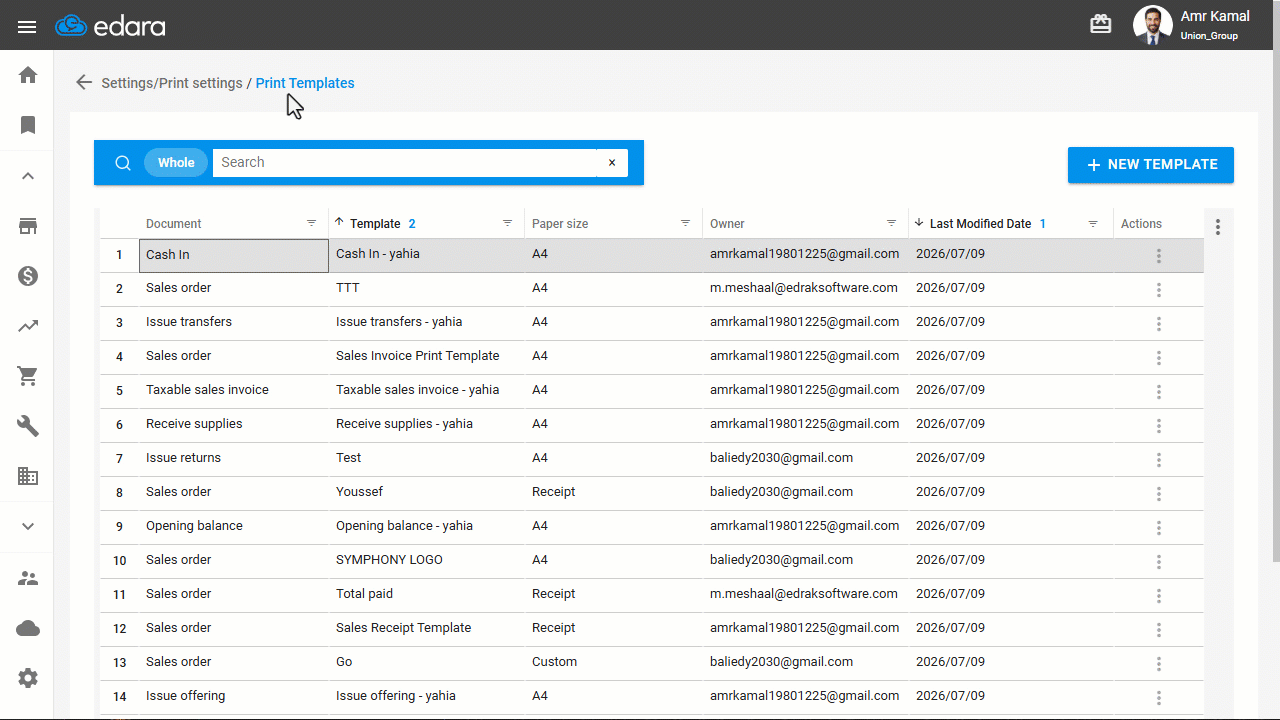Open the trending chart icon in sidebar
The image size is (1280, 720).
[x=28, y=326]
